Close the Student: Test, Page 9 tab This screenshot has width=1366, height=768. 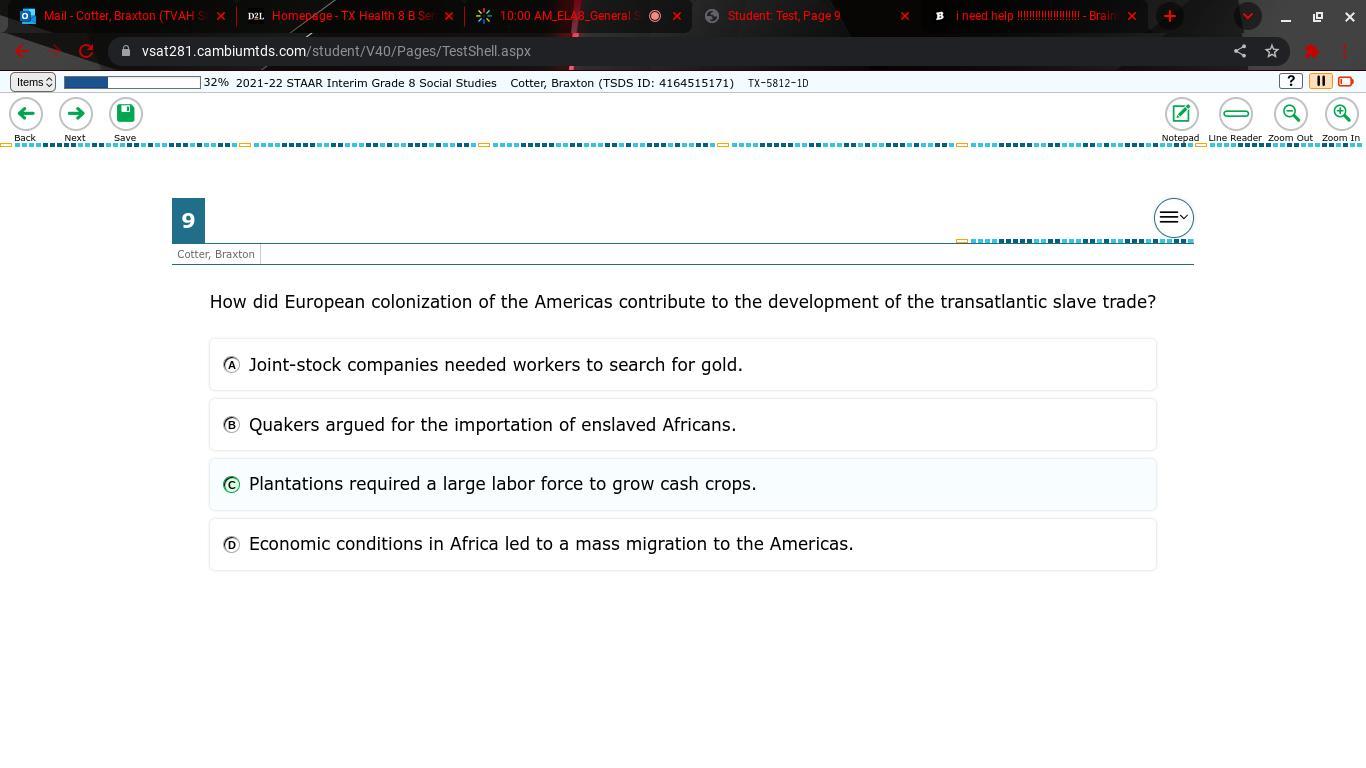905,16
